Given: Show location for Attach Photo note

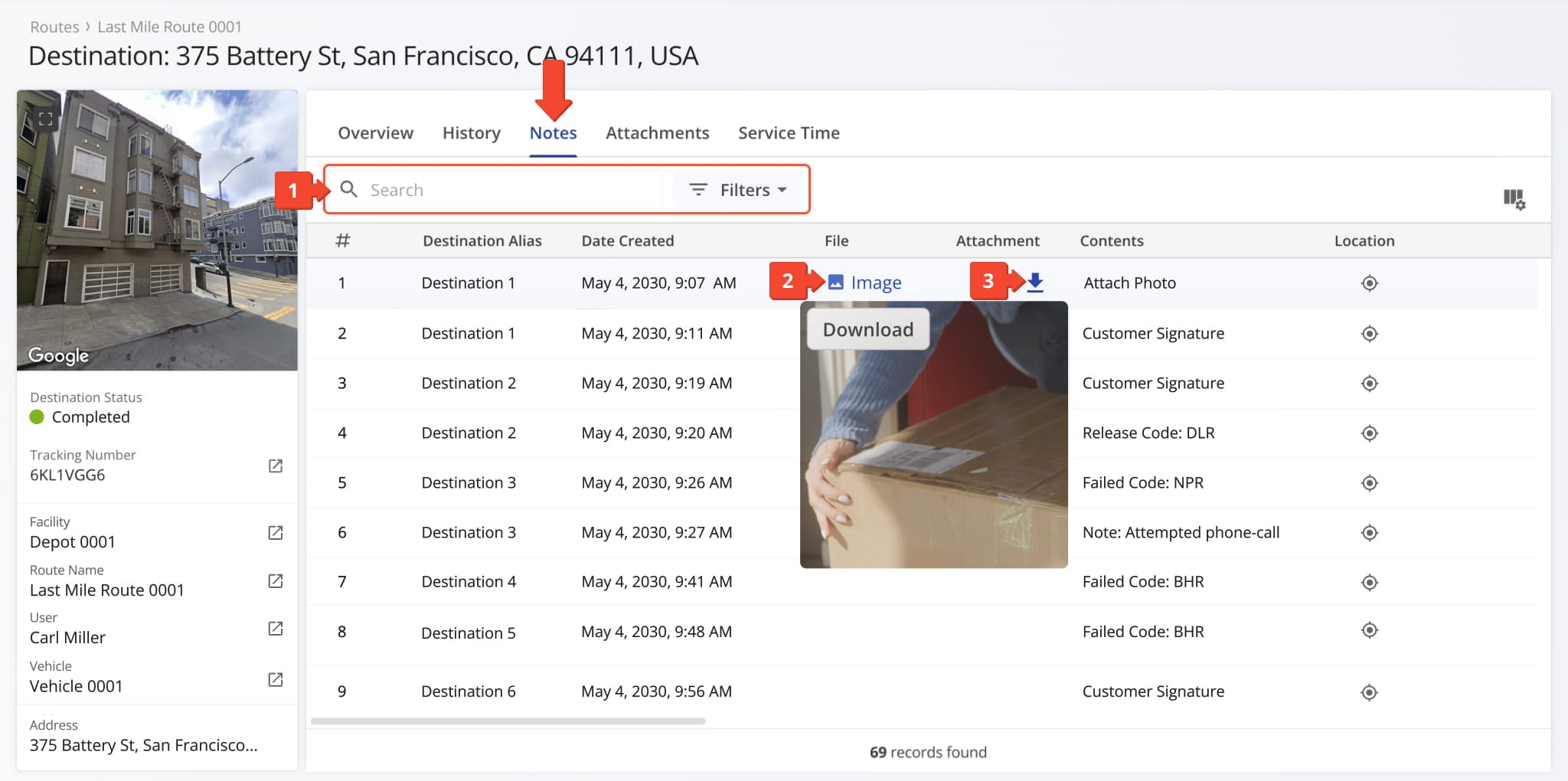Looking at the screenshot, I should click(1369, 283).
